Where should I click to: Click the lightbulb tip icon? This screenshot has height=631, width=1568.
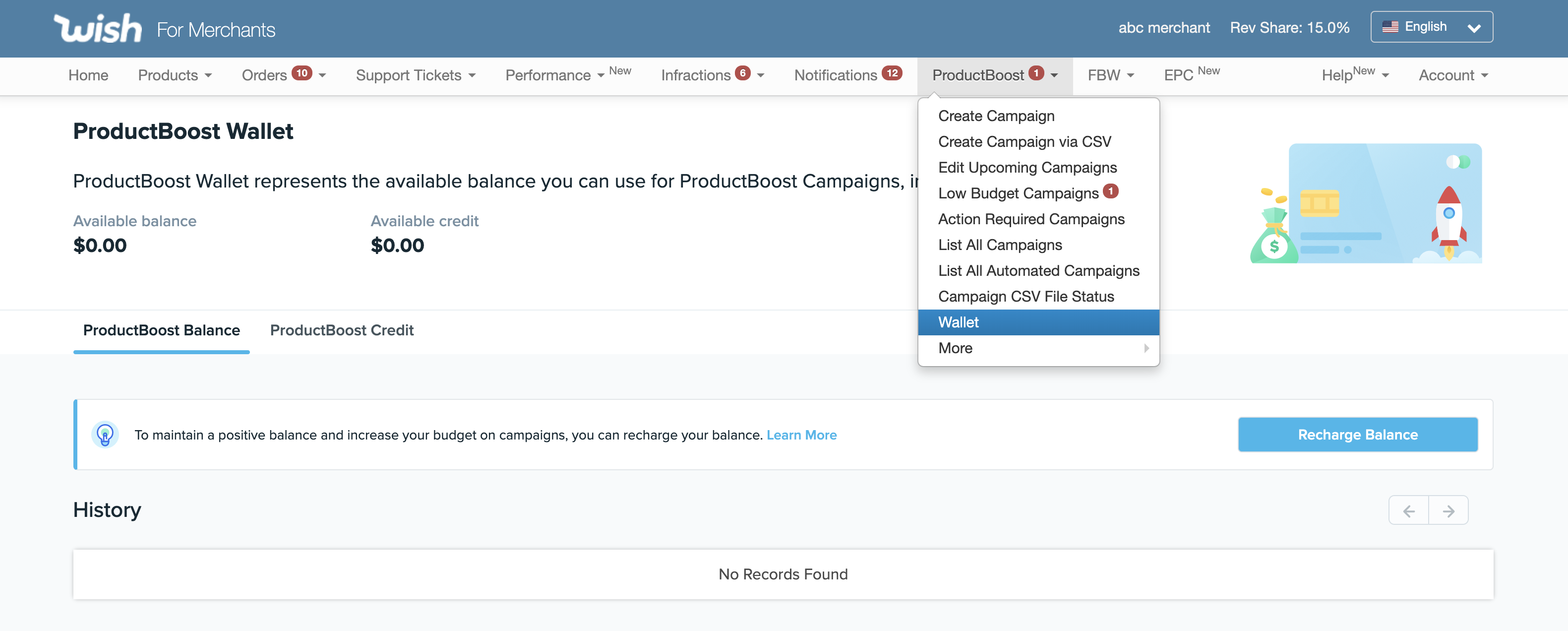point(105,435)
